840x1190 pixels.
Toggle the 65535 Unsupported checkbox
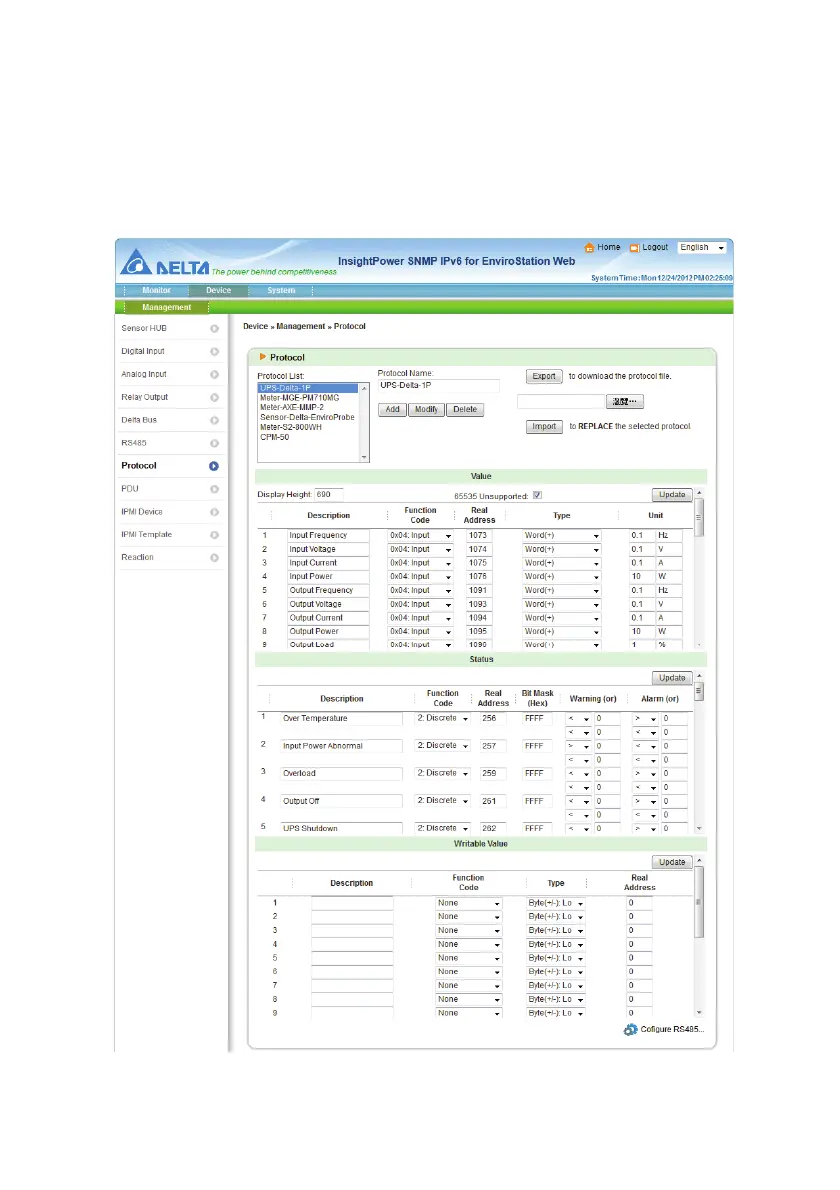[537, 496]
